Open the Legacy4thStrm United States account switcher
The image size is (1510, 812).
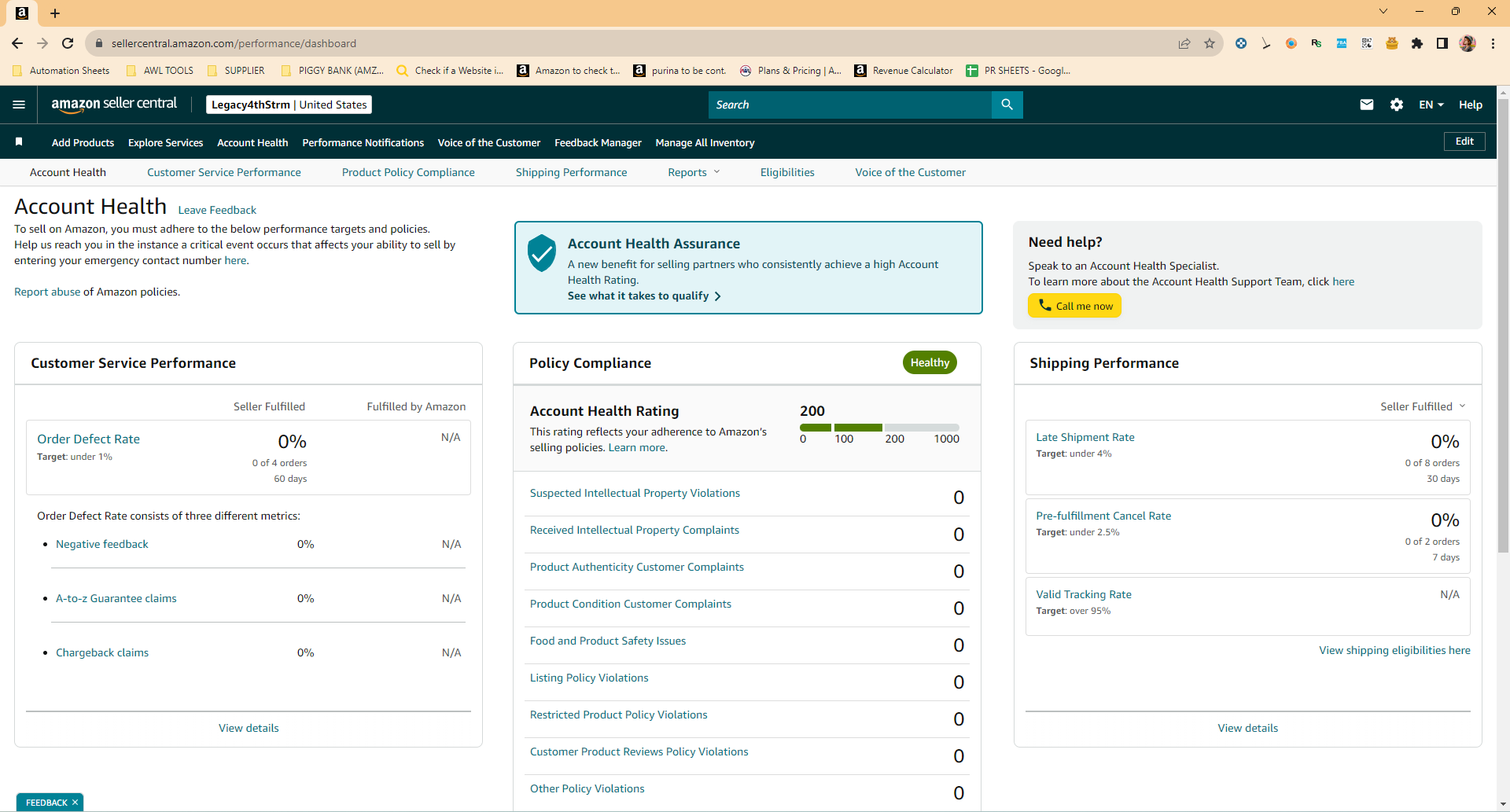[x=289, y=105]
